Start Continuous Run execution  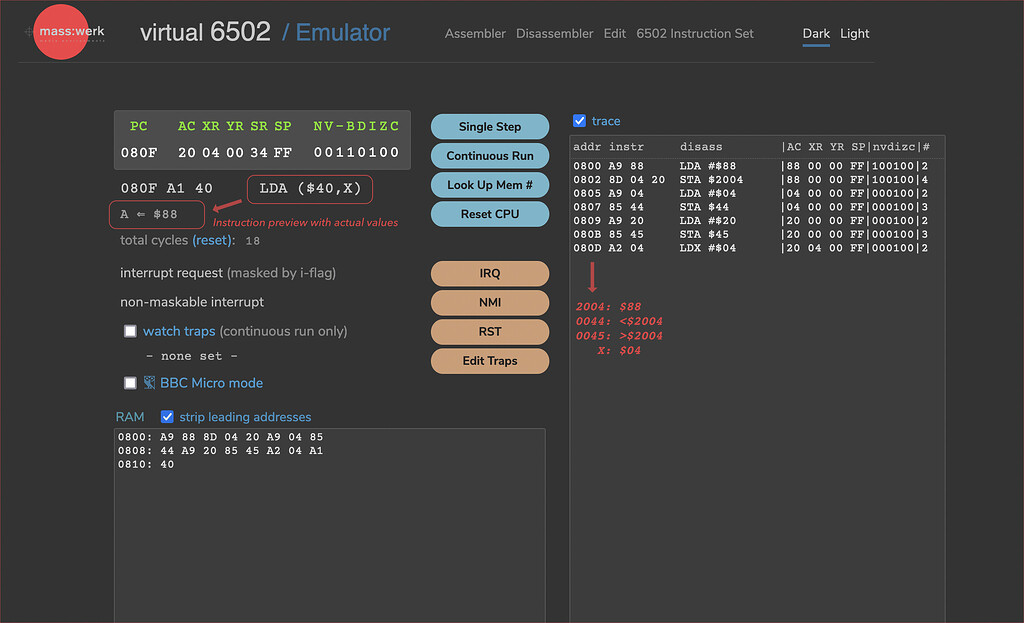(489, 155)
